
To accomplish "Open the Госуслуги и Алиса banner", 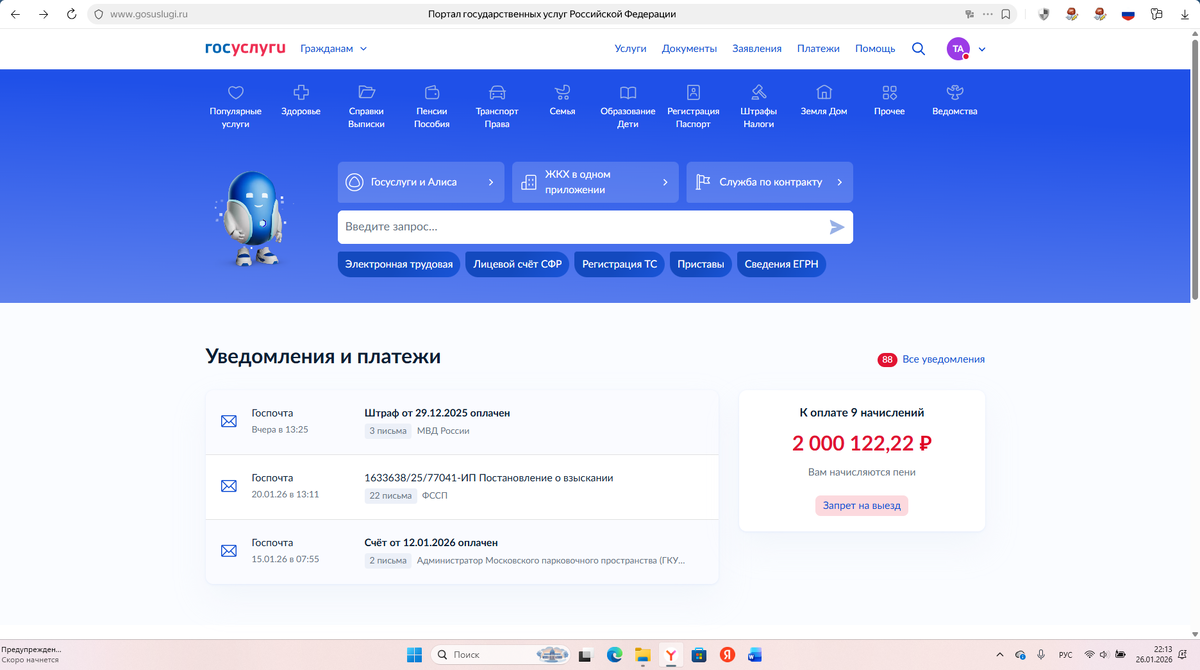I will (421, 182).
